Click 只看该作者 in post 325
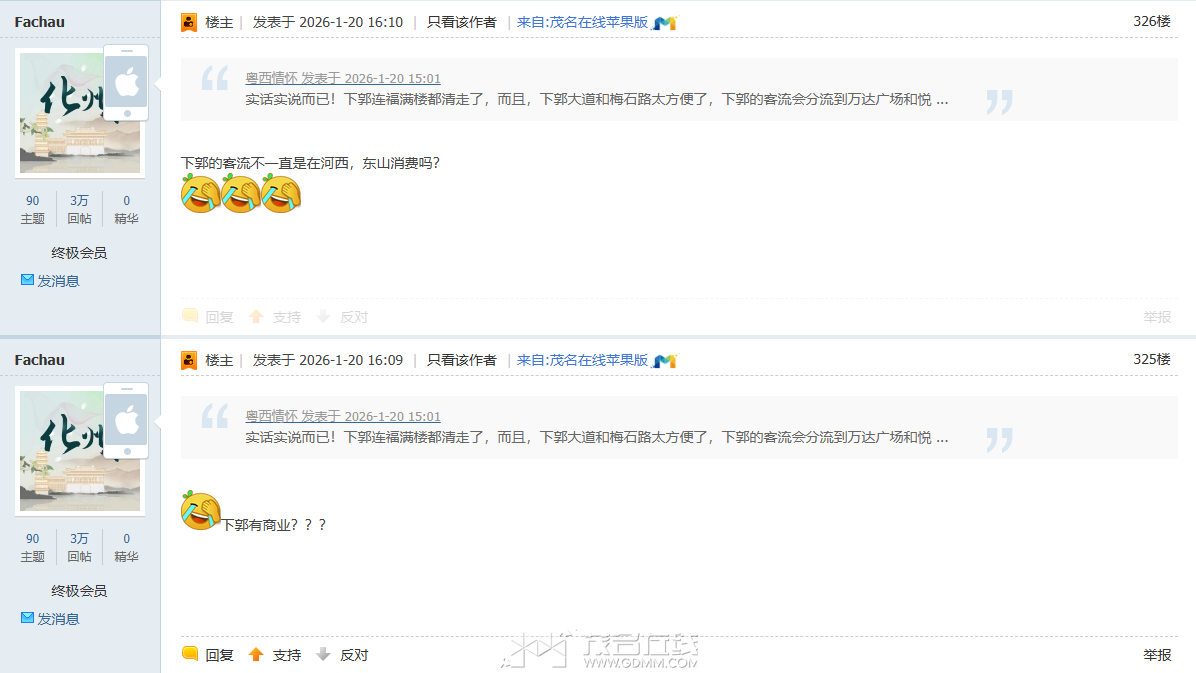This screenshot has height=673, width=1196. (x=461, y=360)
